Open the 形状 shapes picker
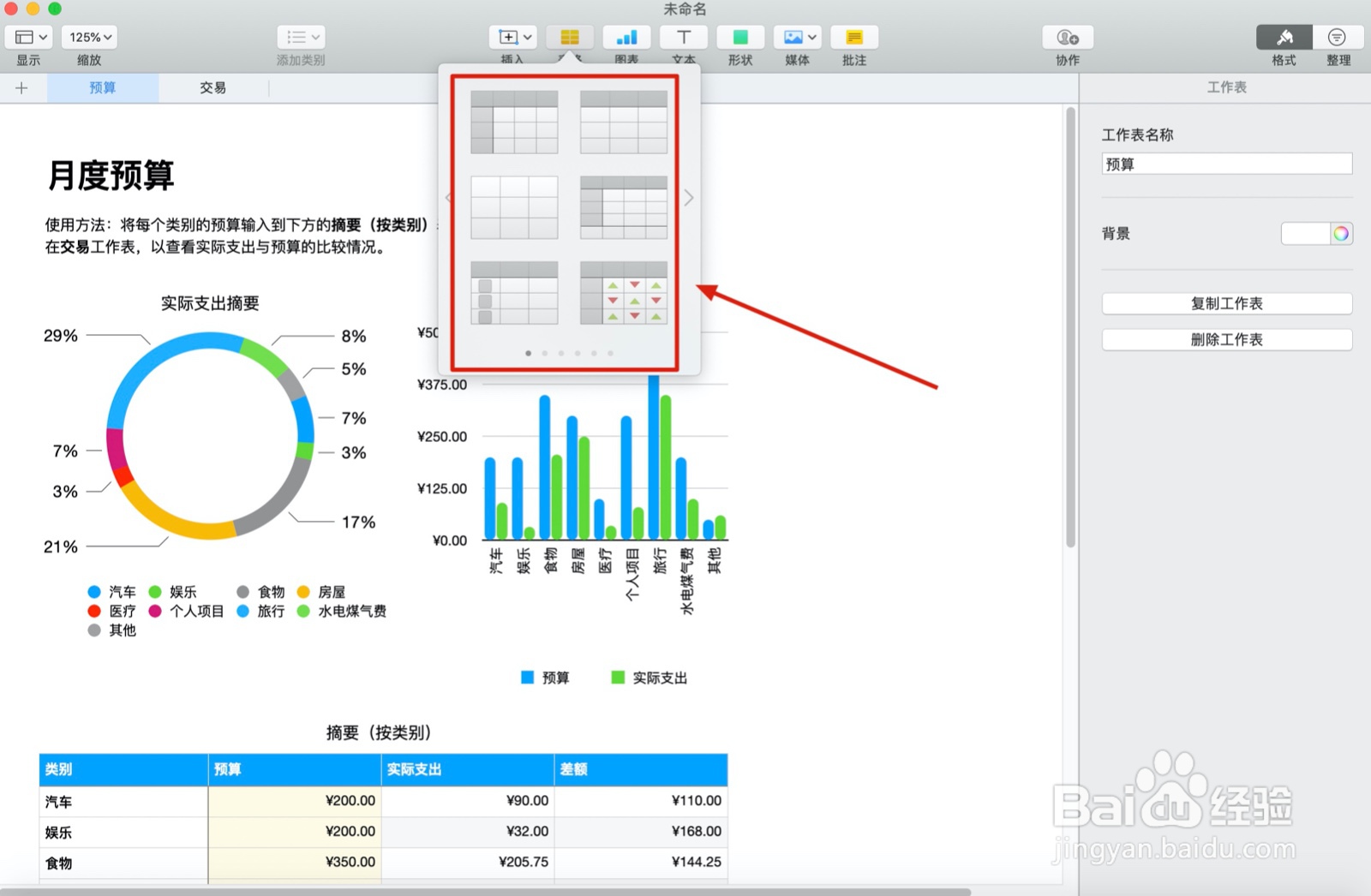 tap(739, 37)
